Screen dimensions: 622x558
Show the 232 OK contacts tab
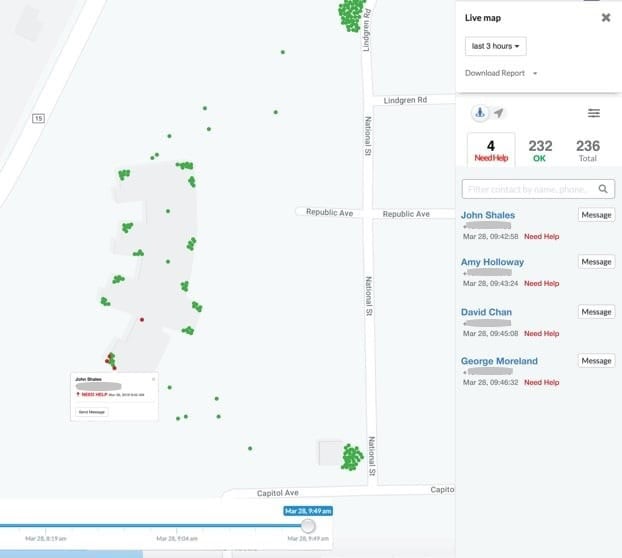540,150
